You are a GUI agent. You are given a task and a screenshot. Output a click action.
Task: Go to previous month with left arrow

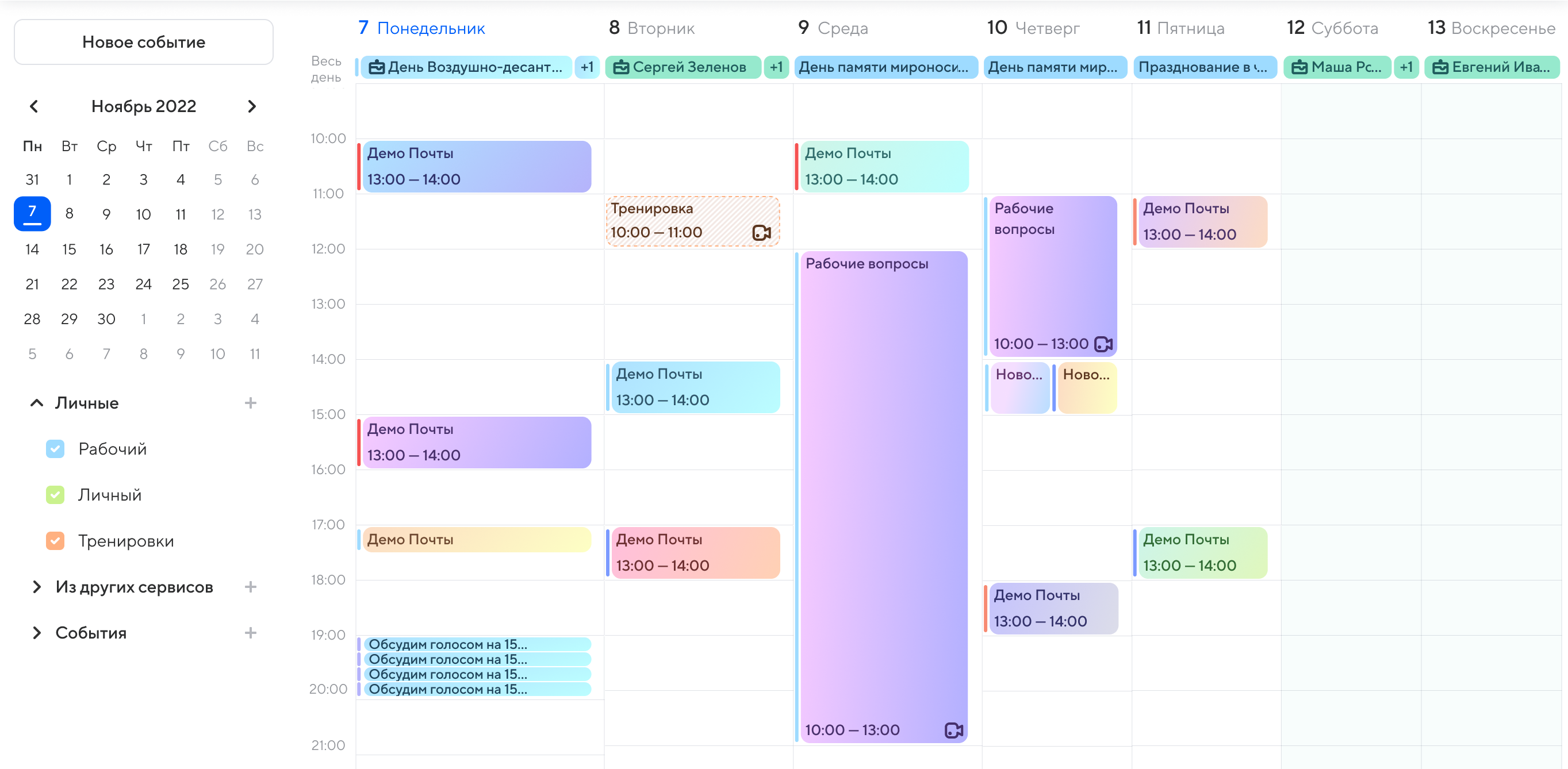tap(34, 106)
